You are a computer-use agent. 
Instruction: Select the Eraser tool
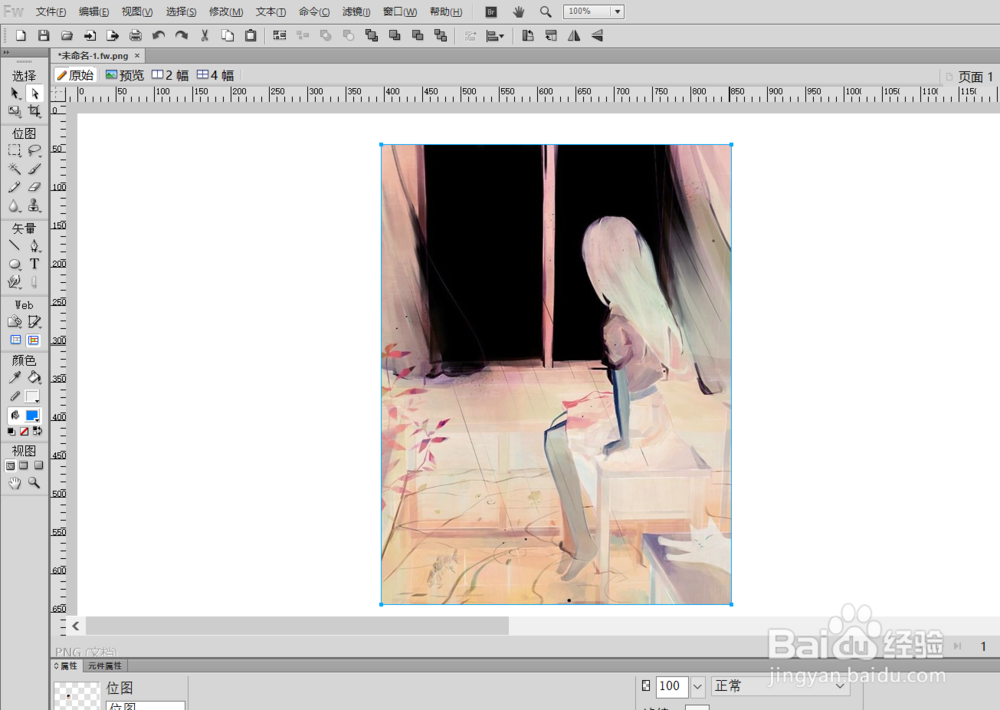click(x=34, y=187)
